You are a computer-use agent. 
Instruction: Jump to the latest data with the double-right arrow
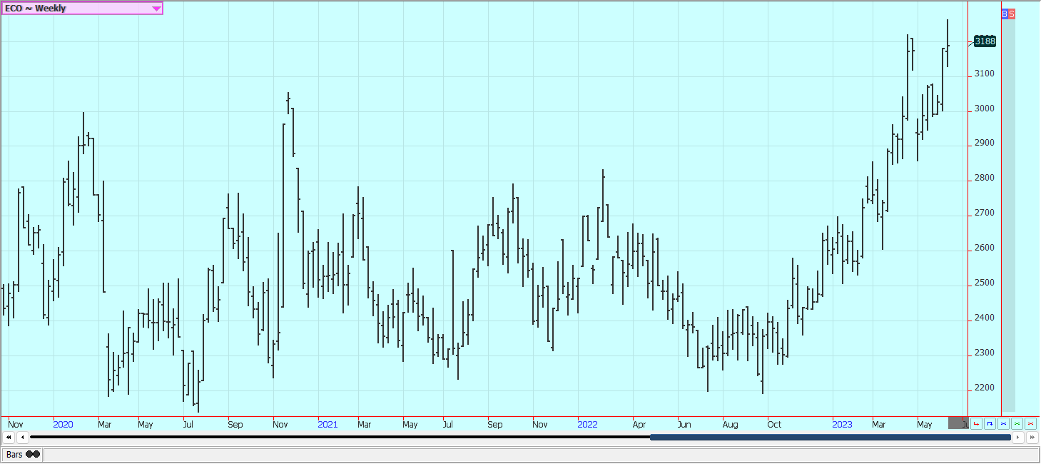click(x=1032, y=437)
